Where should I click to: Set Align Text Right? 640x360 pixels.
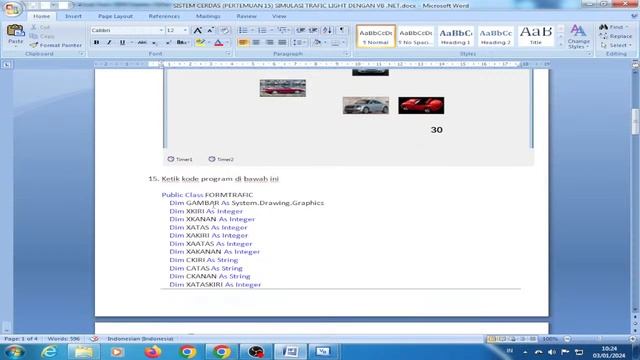[x=269, y=42]
